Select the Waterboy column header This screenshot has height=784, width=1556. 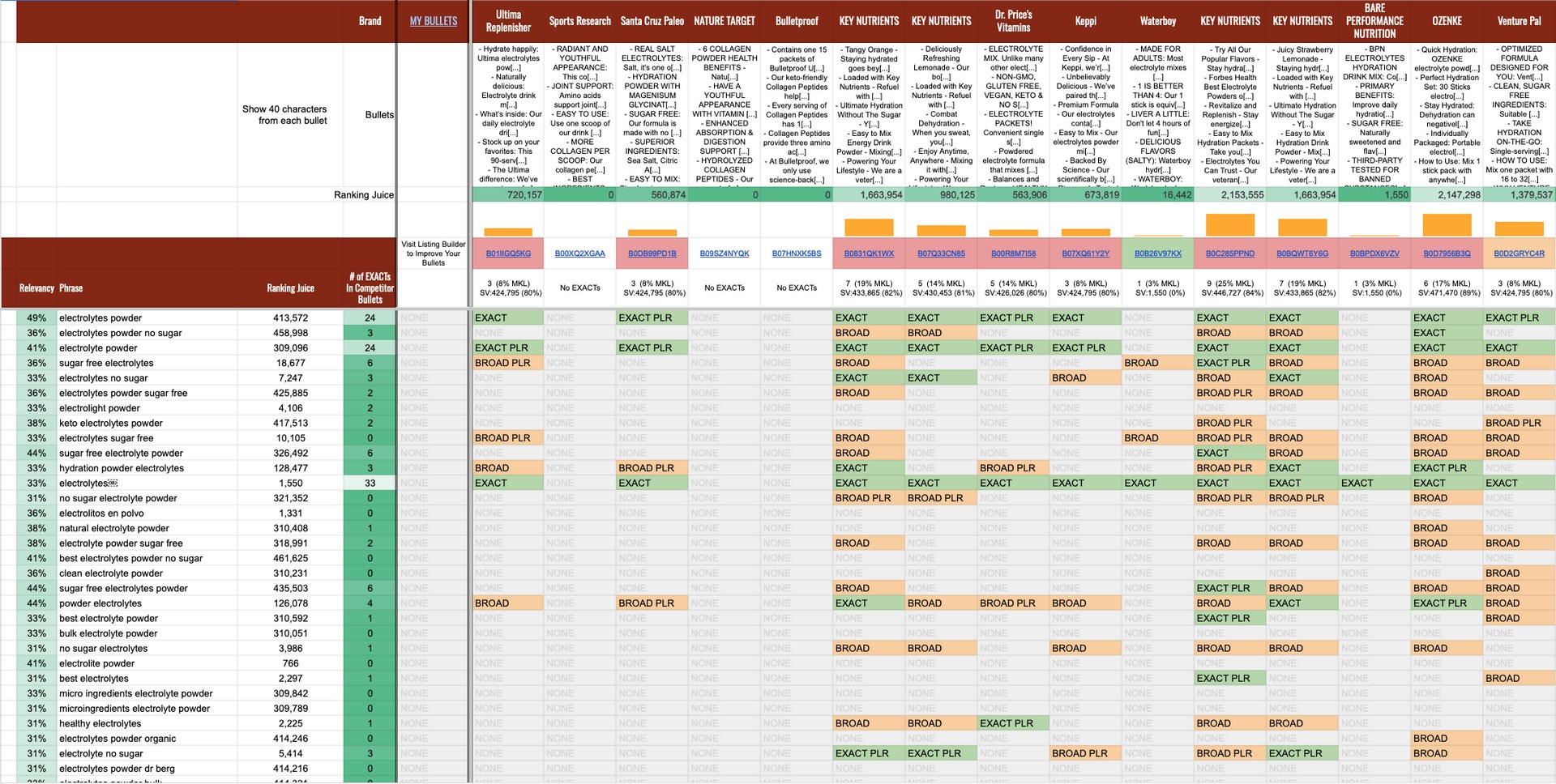(x=1158, y=21)
